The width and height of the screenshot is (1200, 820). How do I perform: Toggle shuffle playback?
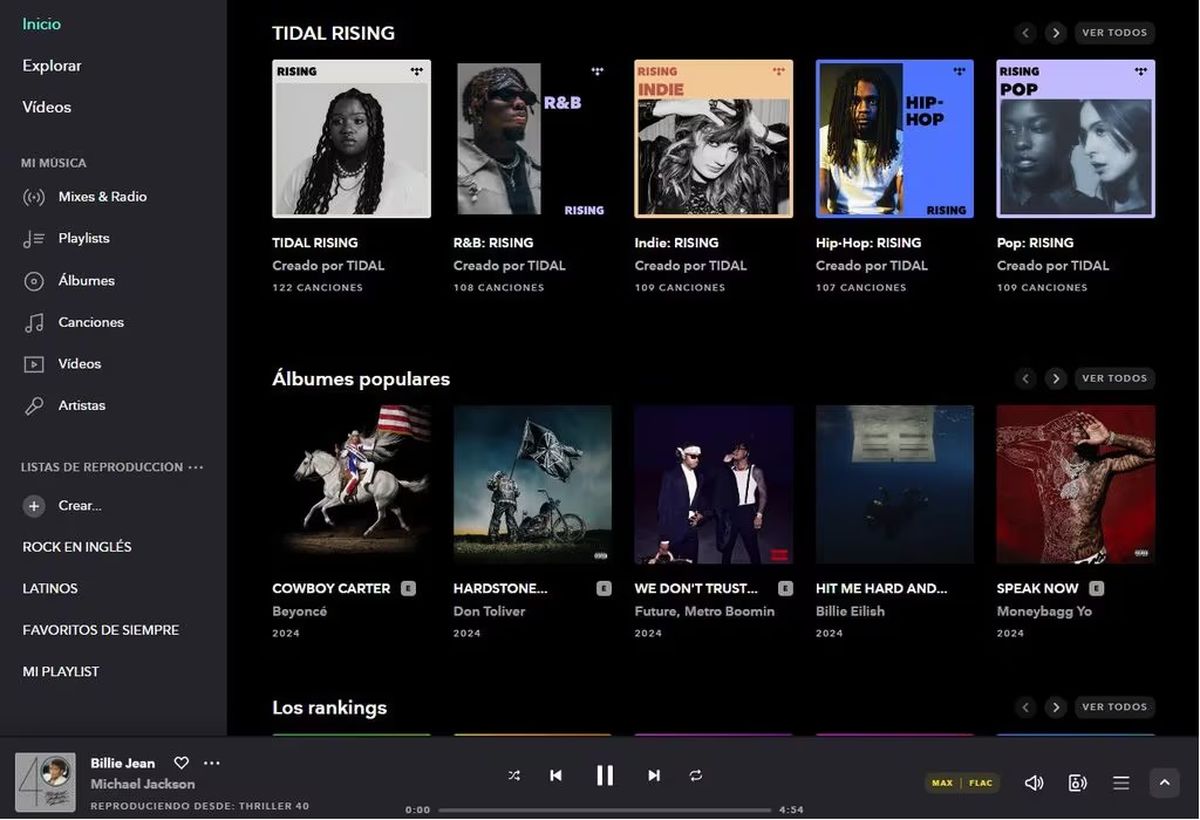click(x=514, y=775)
